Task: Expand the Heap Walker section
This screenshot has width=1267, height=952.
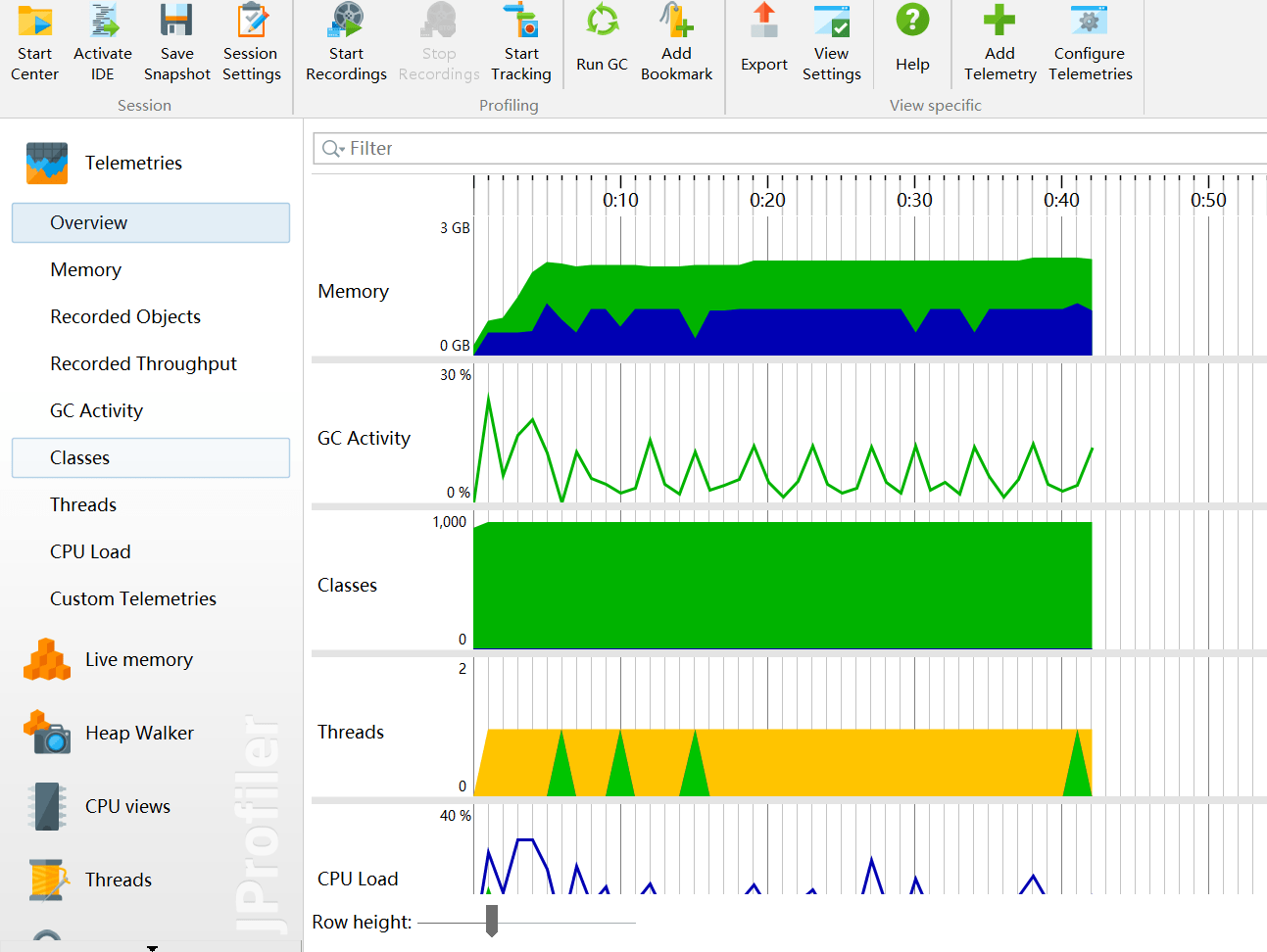Action: tap(139, 733)
